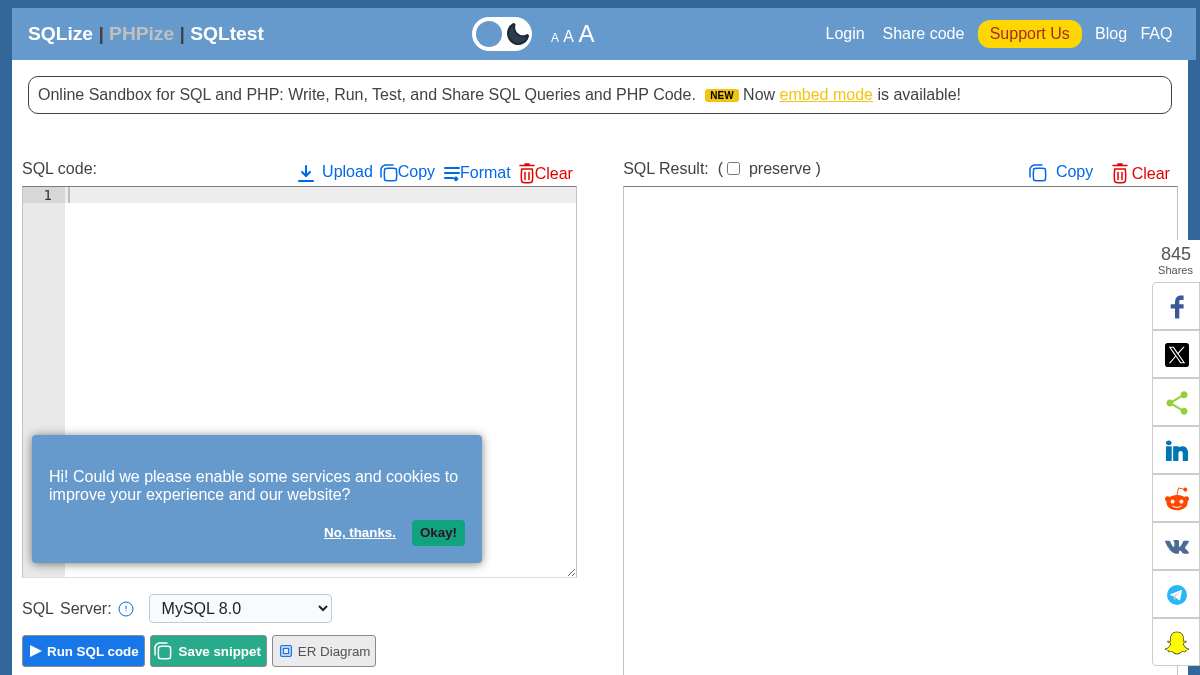Click the Support Us button
1200x675 pixels.
tap(1030, 34)
